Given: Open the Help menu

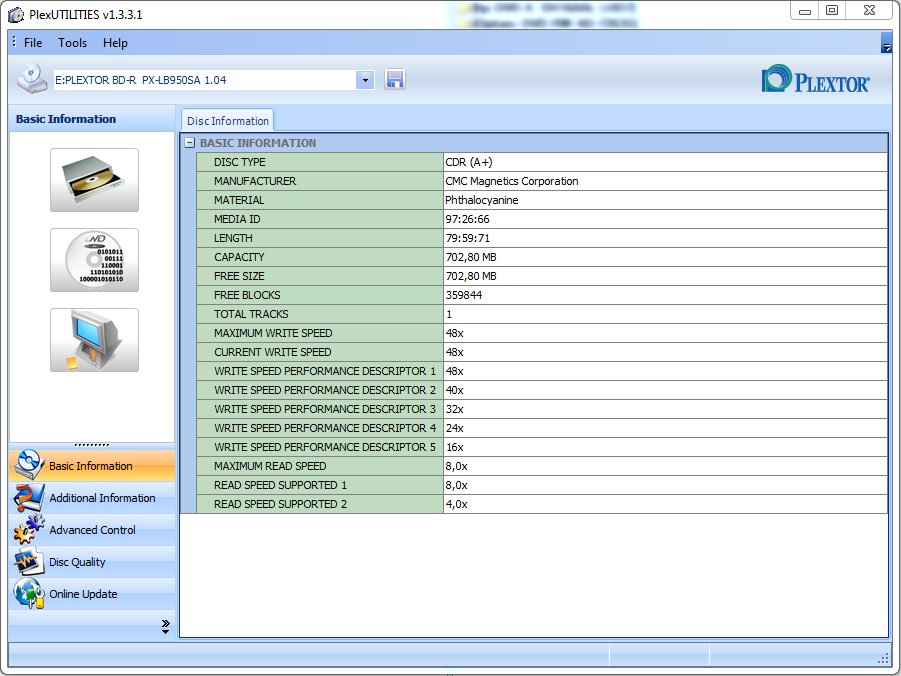Looking at the screenshot, I should pyautogui.click(x=115, y=43).
